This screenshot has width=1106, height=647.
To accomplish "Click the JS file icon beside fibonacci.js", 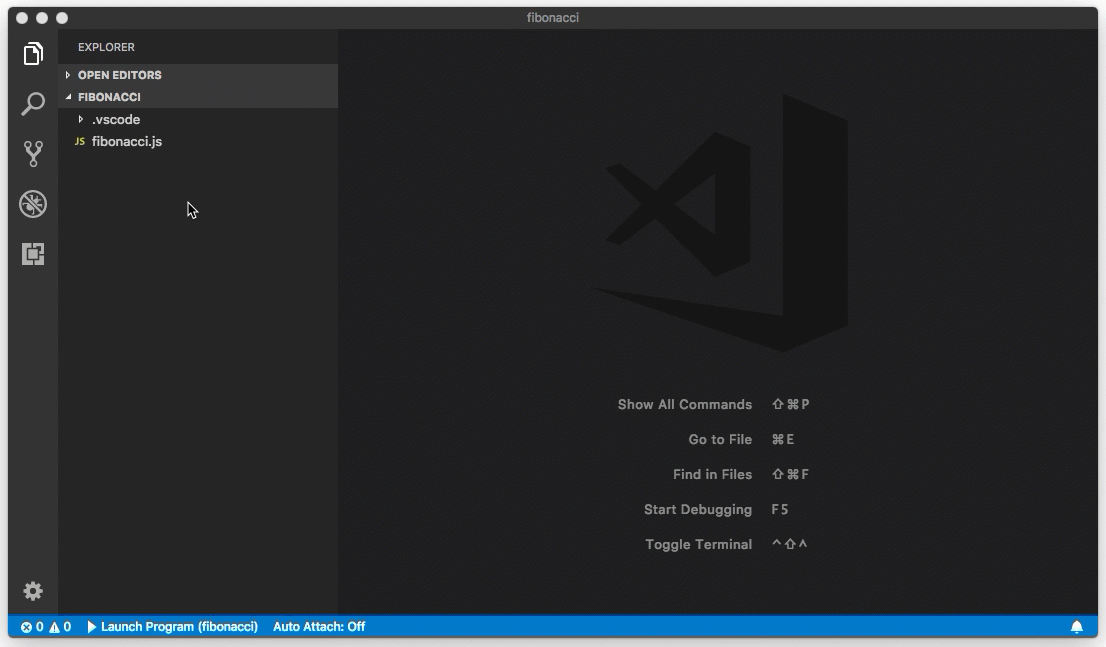I will [x=80, y=141].
